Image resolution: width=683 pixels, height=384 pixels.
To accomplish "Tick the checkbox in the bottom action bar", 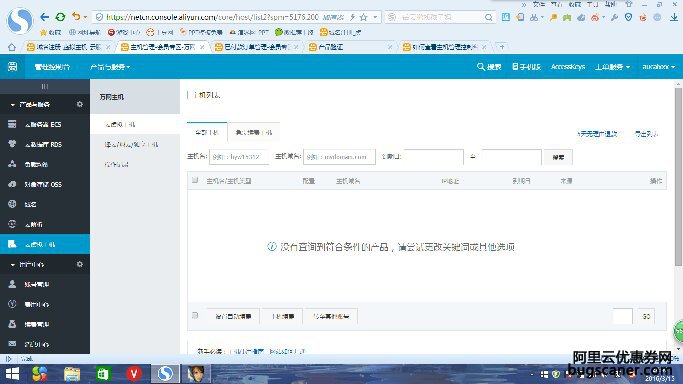I will [x=195, y=316].
